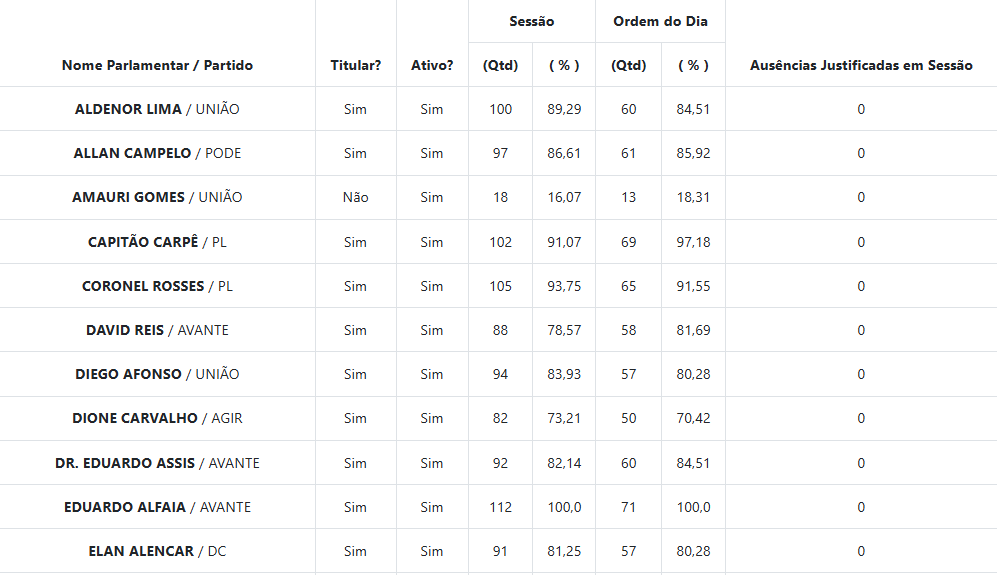Select DAVID REIS in the list
The height and width of the screenshot is (575, 997).
pos(125,330)
